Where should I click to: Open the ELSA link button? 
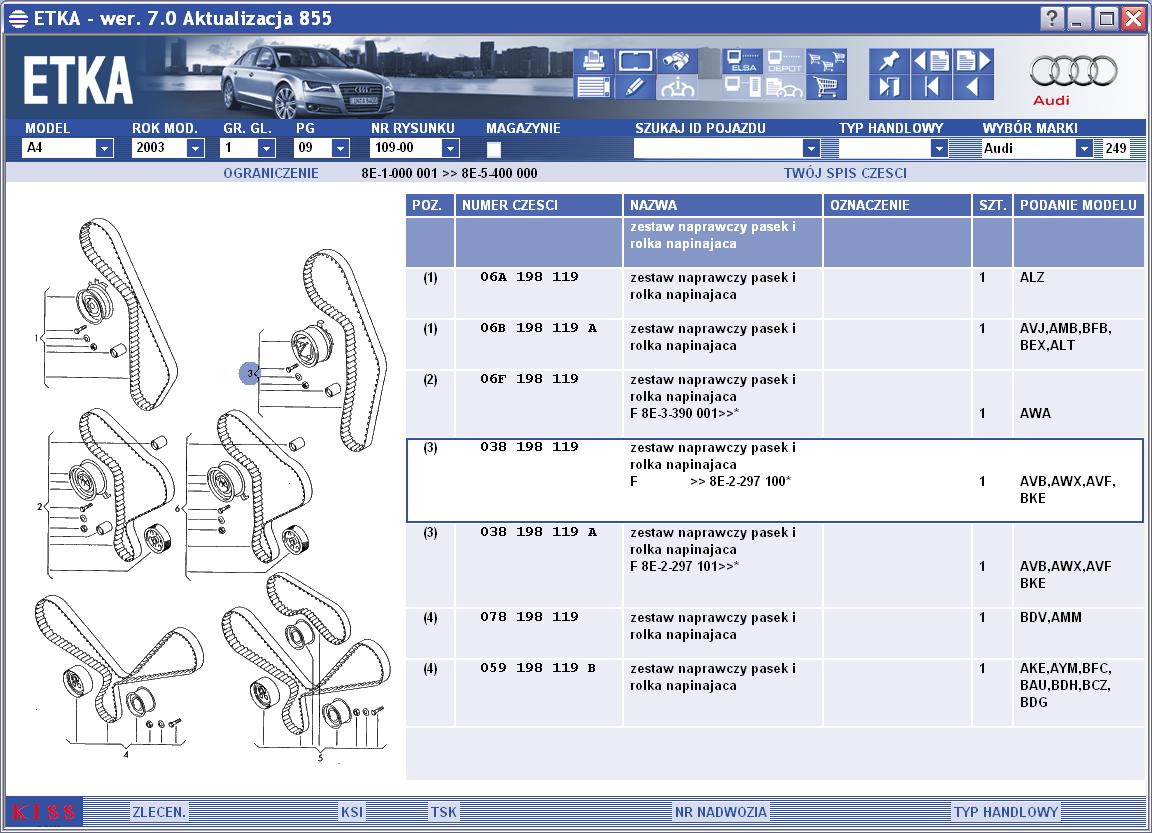pos(742,61)
